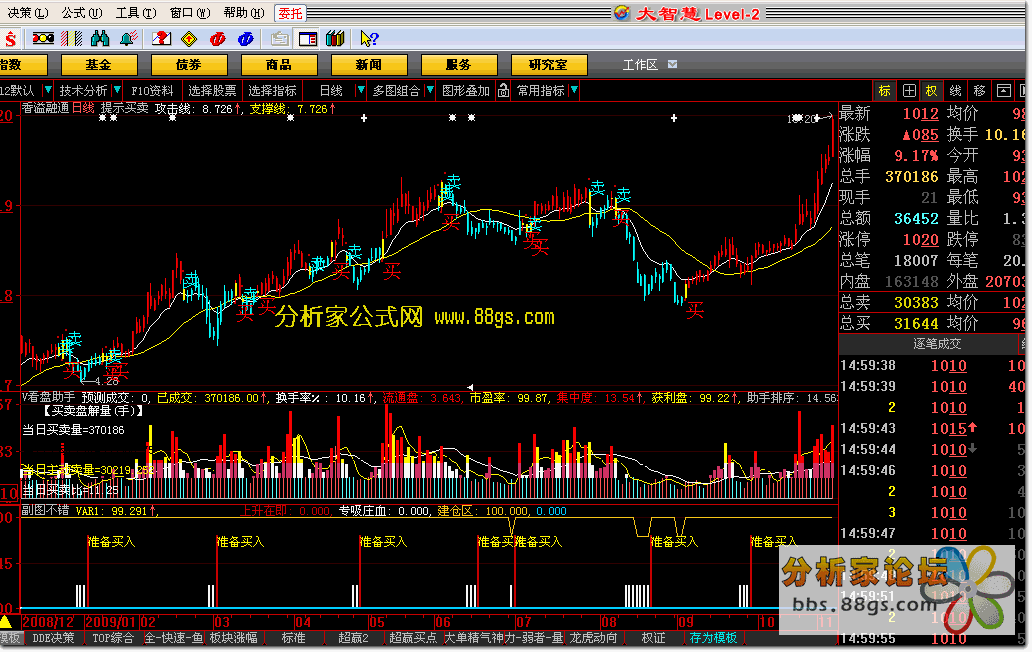Switch to the 标准 bottom tab

pos(294,638)
